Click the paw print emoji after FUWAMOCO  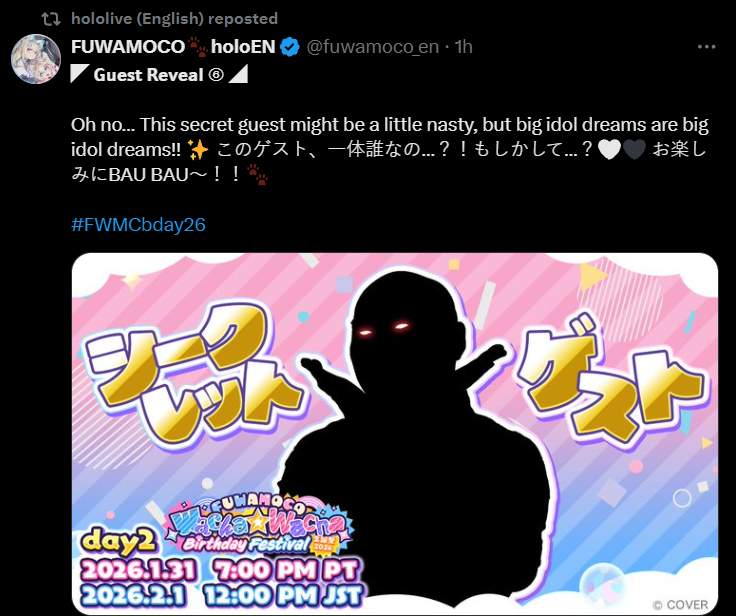(198, 47)
